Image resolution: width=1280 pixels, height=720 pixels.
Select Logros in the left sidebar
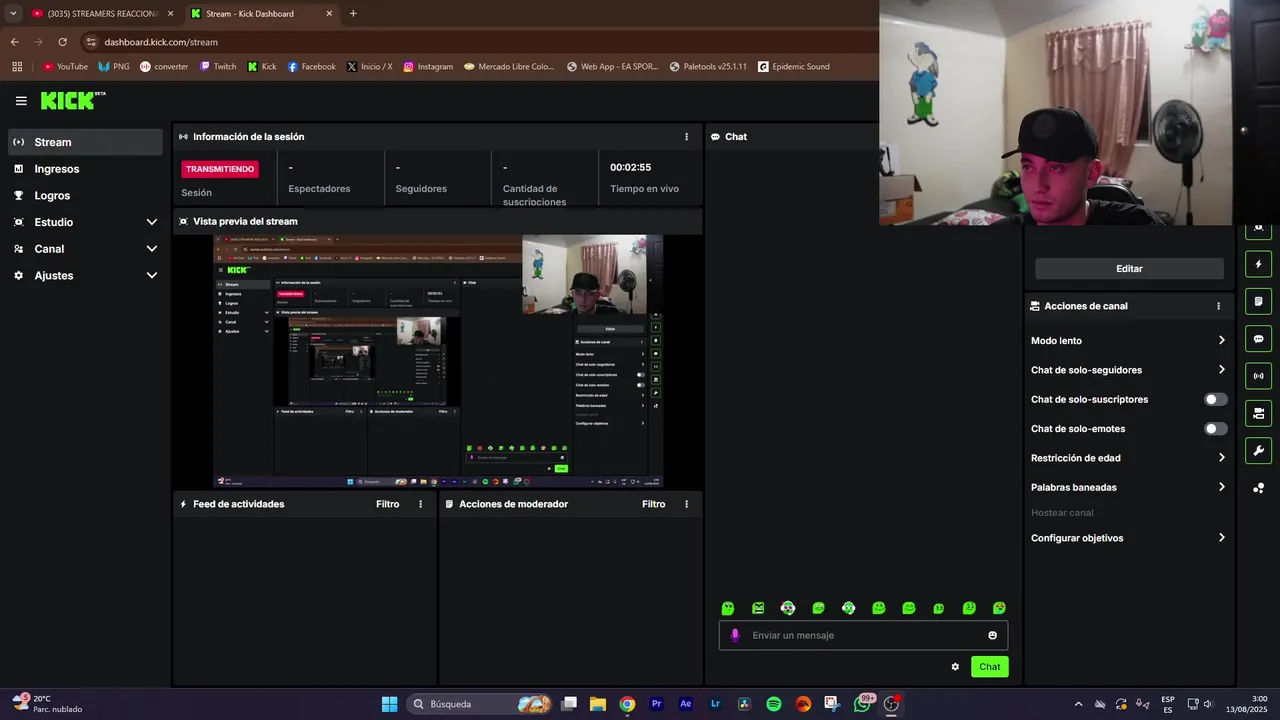pyautogui.click(x=85, y=196)
